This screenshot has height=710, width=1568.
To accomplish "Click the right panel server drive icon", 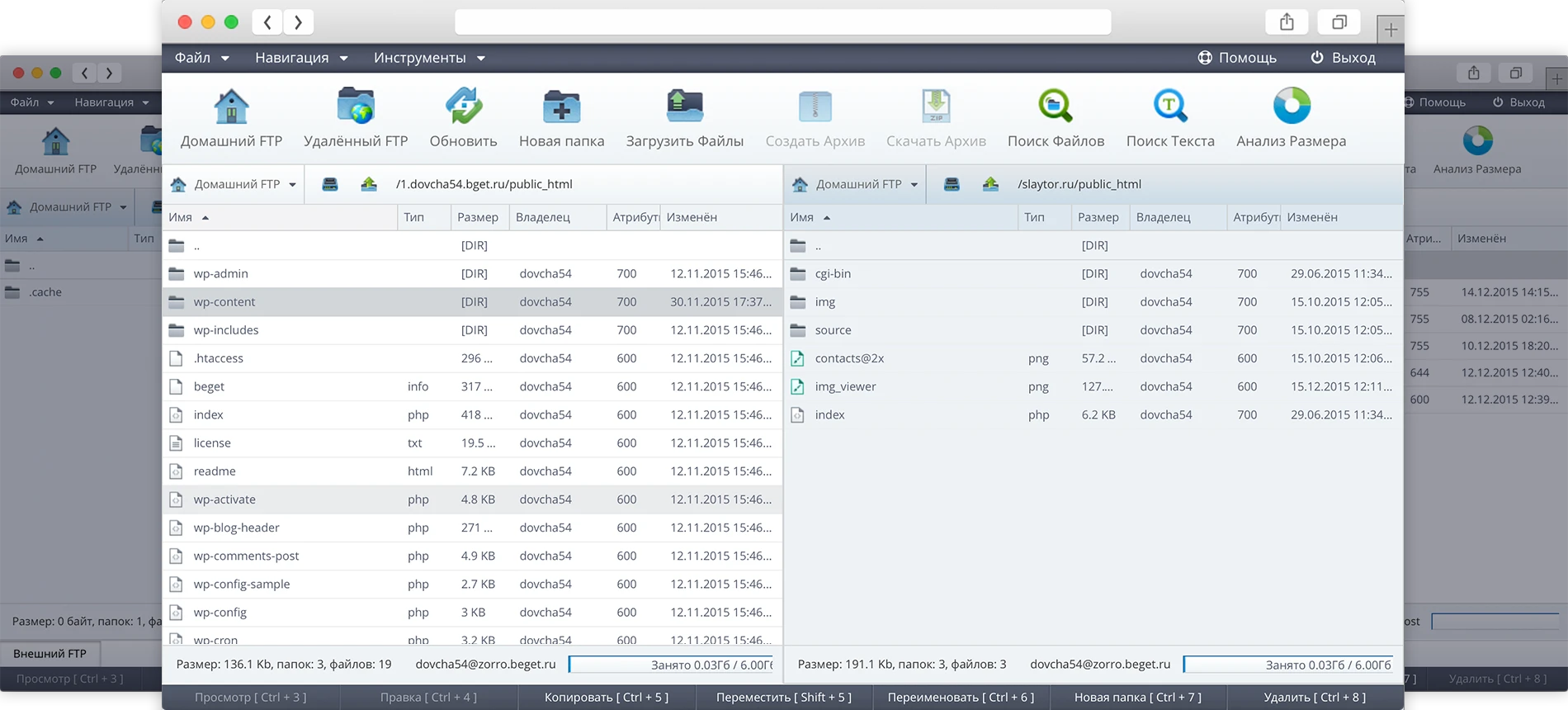I will click(952, 184).
